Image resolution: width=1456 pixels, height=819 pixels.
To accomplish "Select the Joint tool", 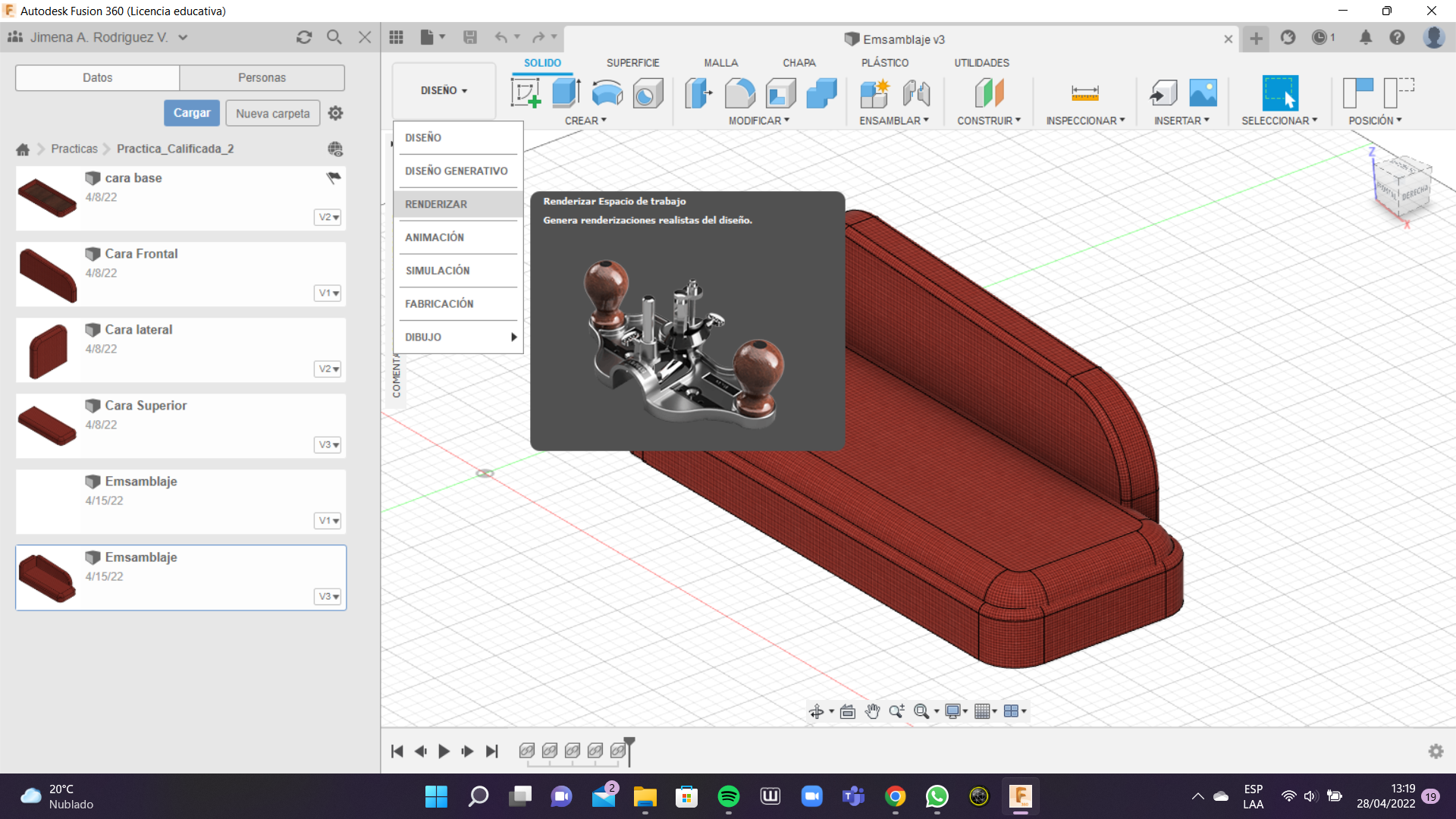I will tap(916, 93).
